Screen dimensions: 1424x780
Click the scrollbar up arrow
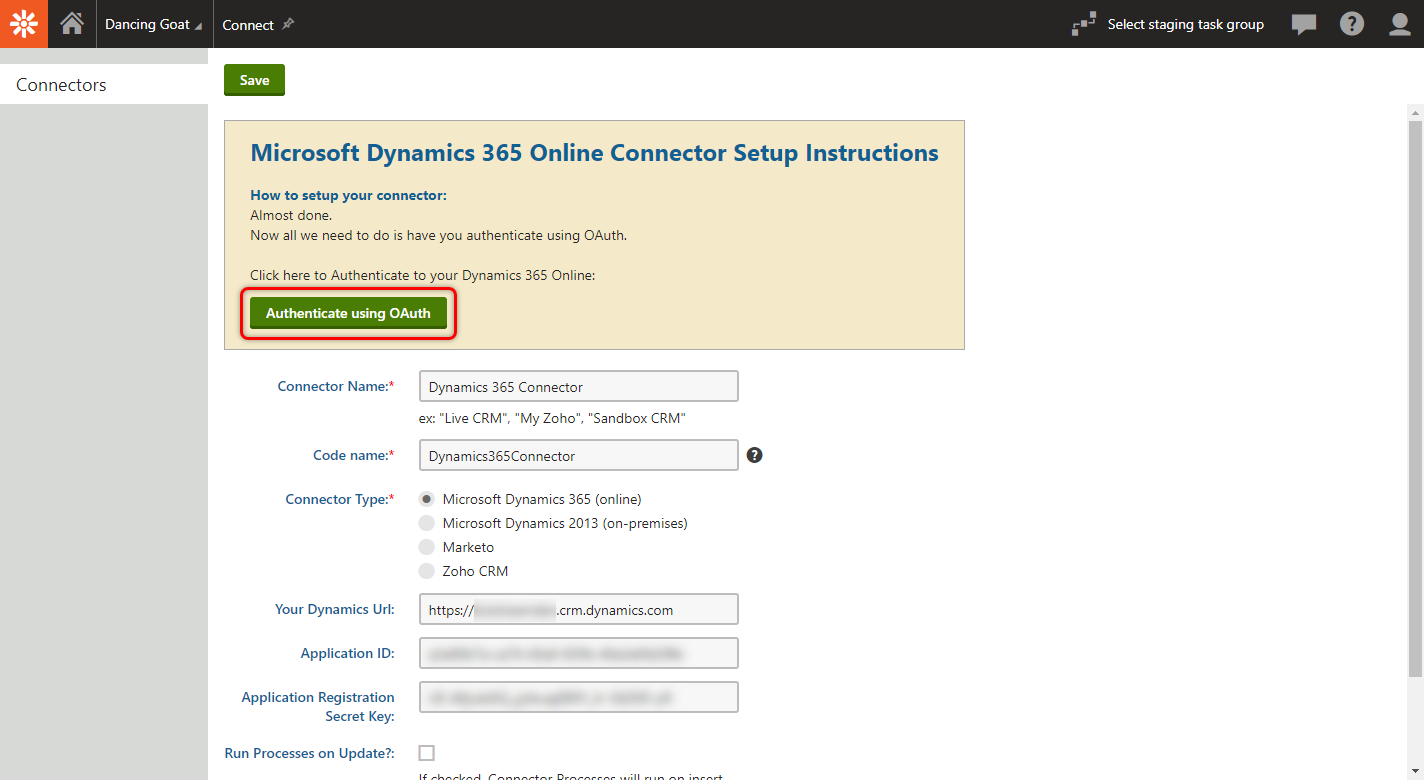[x=1415, y=111]
